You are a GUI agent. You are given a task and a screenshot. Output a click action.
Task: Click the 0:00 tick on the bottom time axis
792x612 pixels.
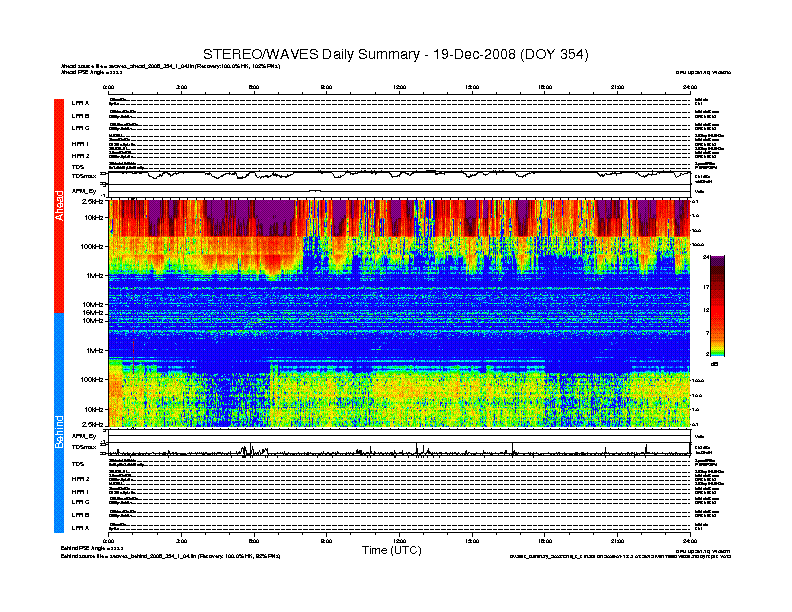tap(109, 541)
